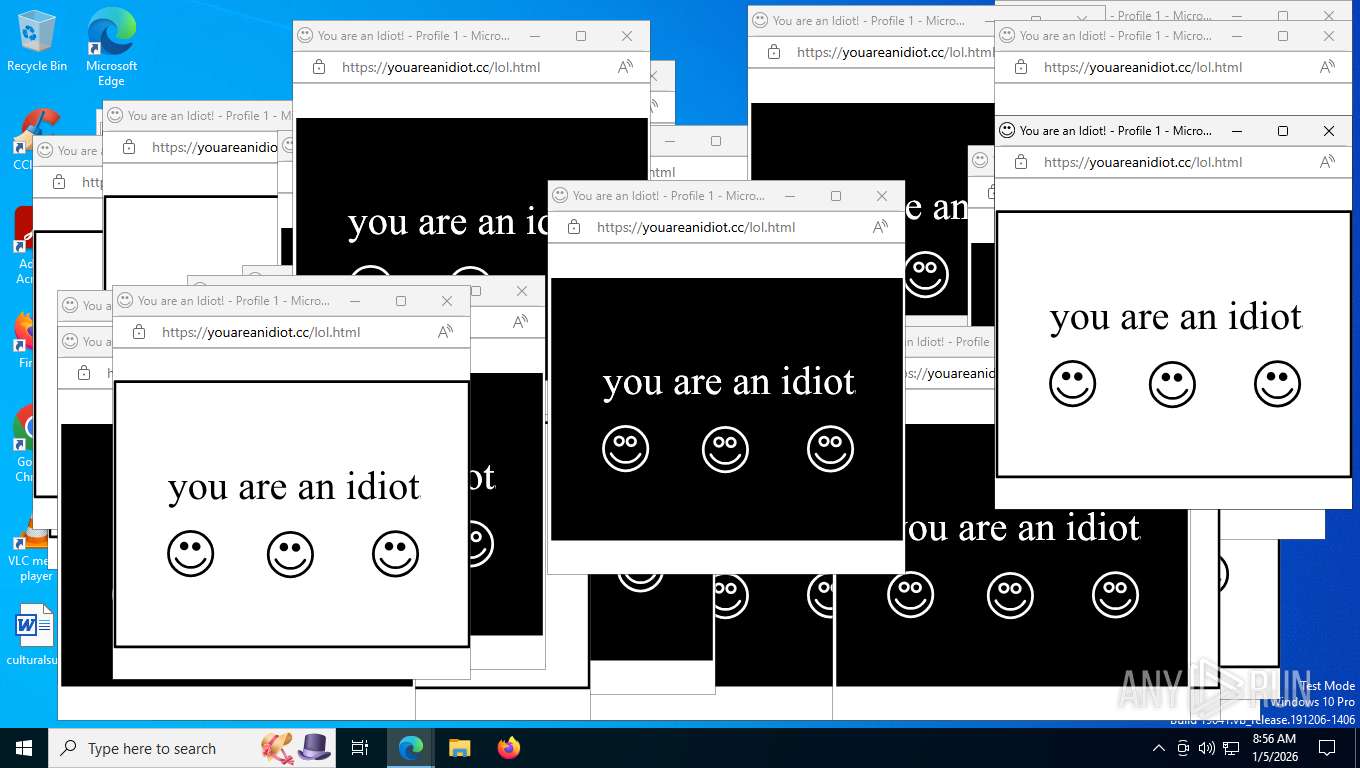Click the middle smiley face in the center black page
Image resolution: width=1360 pixels, height=768 pixels.
click(725, 449)
